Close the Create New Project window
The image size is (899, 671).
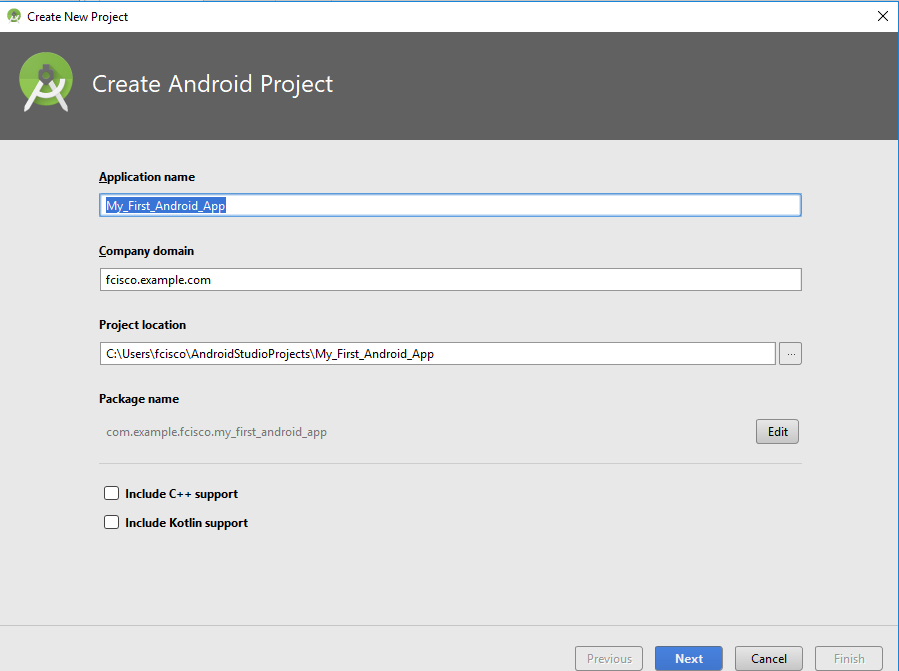[882, 16]
